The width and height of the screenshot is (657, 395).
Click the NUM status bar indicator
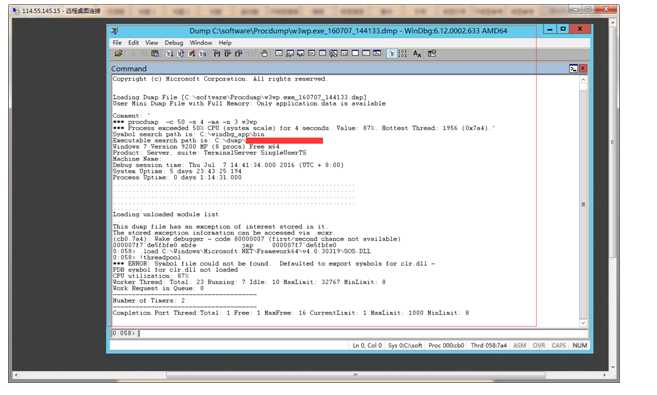580,346
